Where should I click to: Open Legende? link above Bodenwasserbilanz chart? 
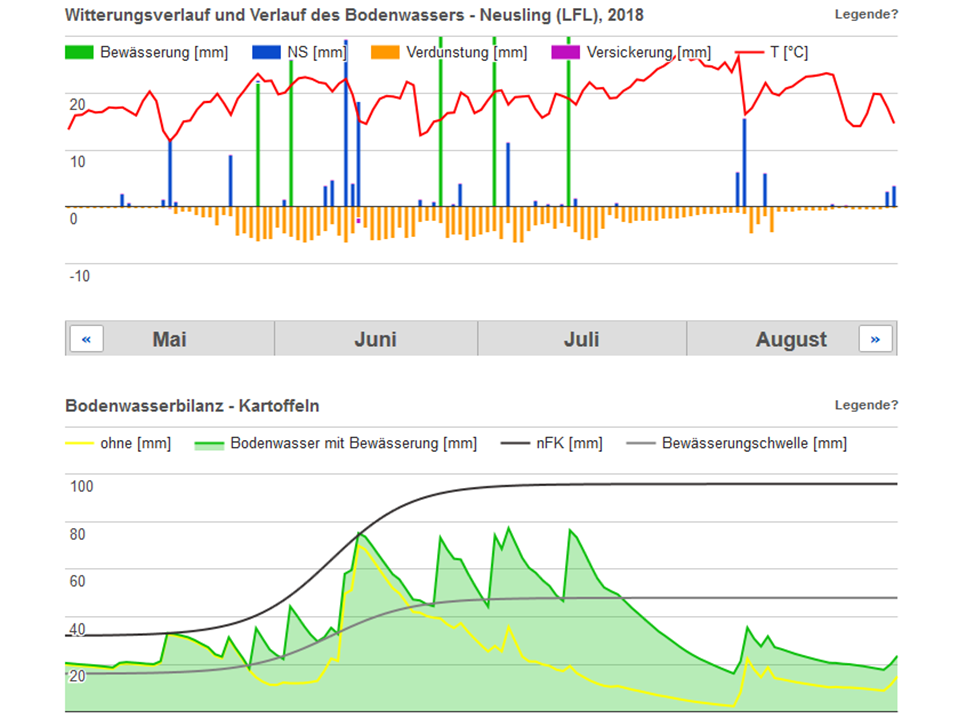click(866, 405)
